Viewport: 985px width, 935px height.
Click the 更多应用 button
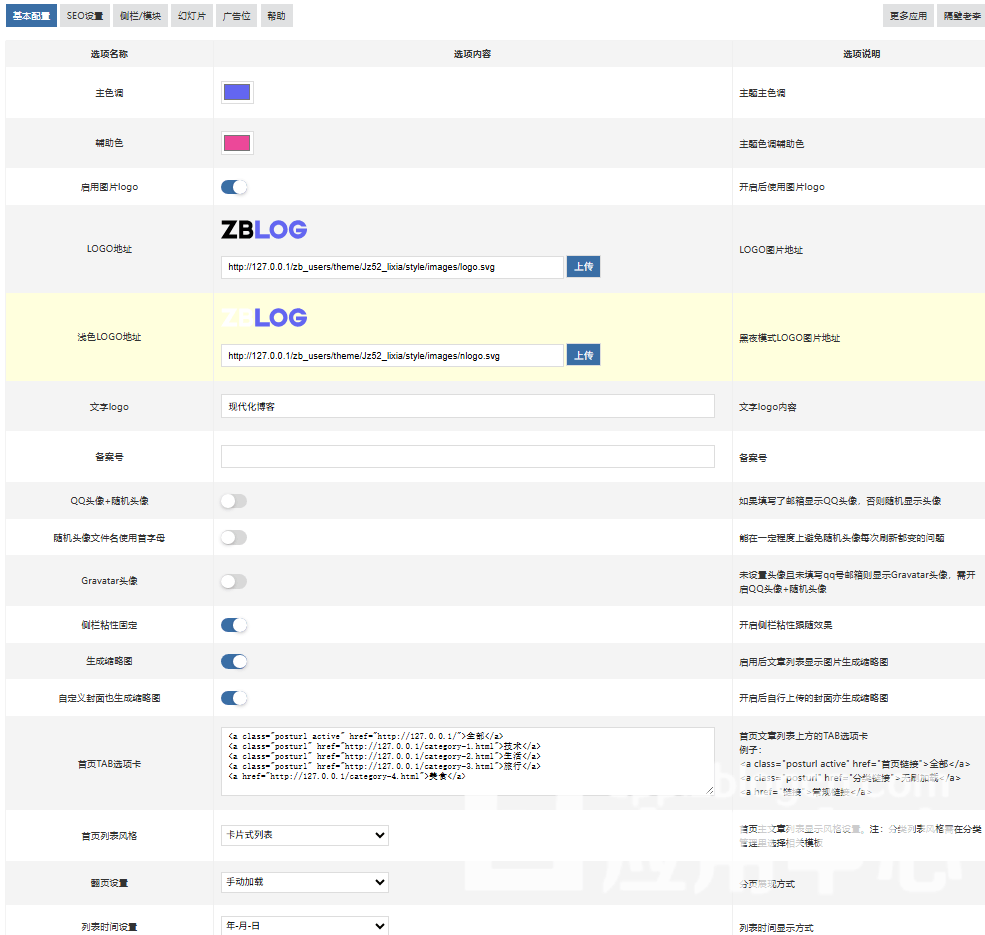tap(908, 16)
